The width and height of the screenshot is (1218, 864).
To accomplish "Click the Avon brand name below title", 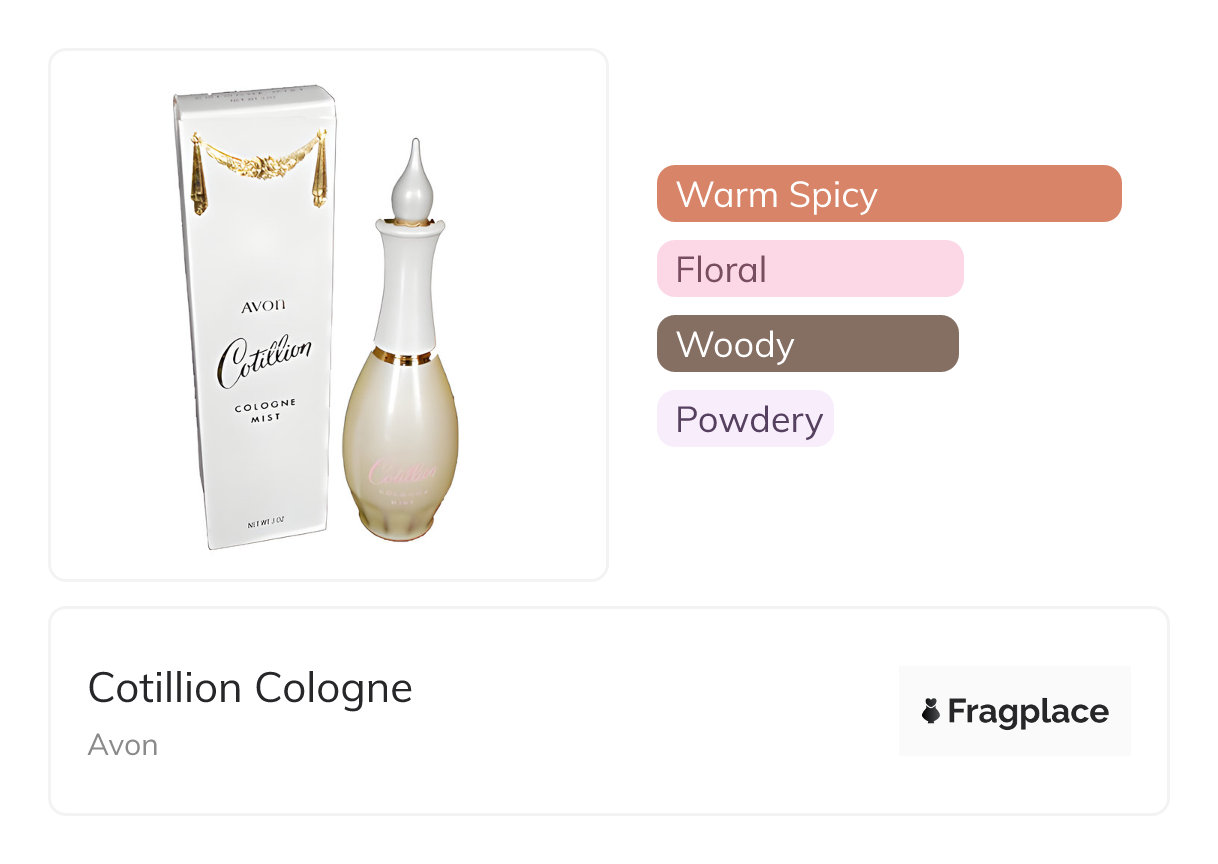I will point(123,745).
